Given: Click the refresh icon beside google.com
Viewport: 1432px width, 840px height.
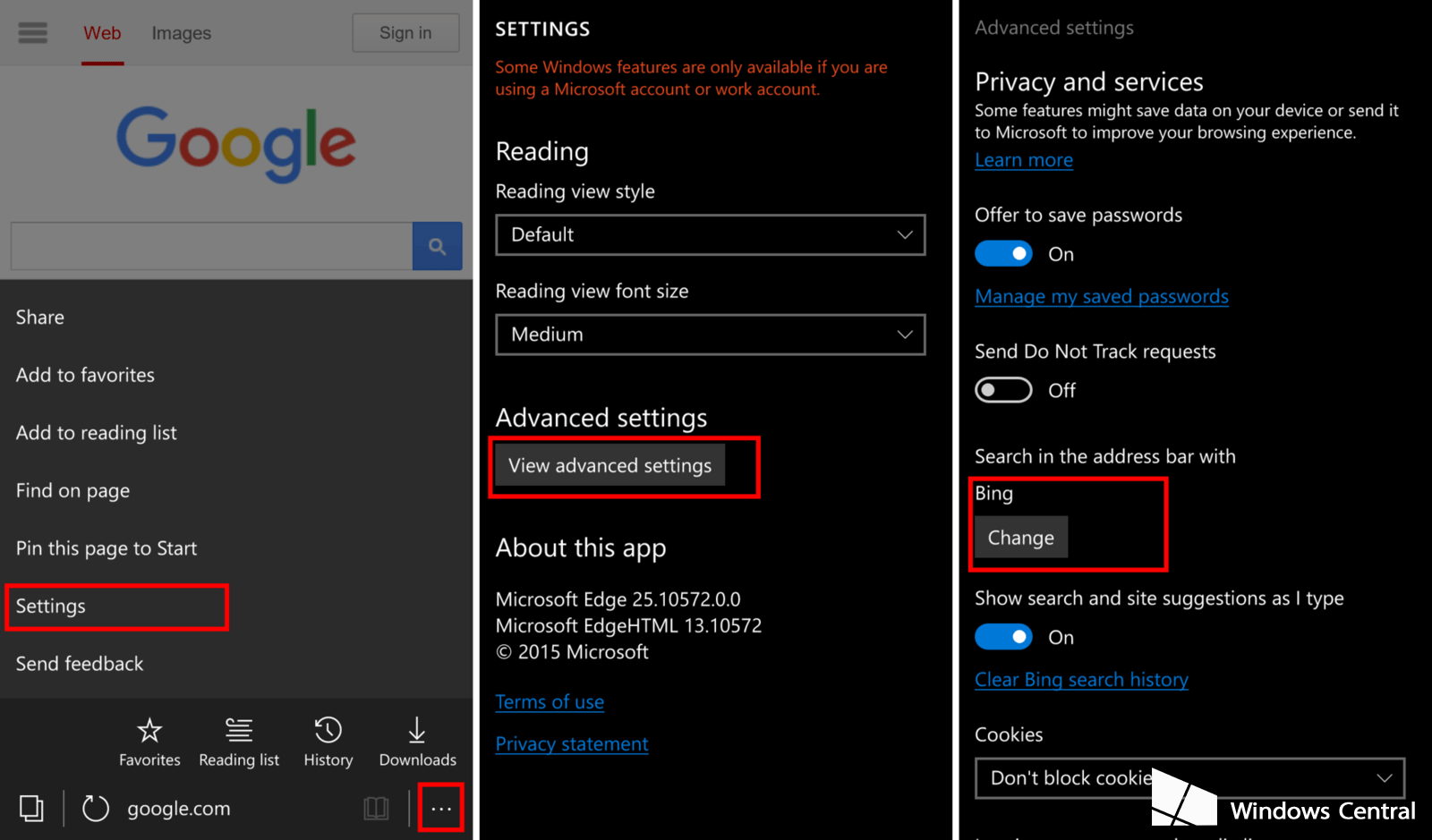Looking at the screenshot, I should [x=95, y=809].
